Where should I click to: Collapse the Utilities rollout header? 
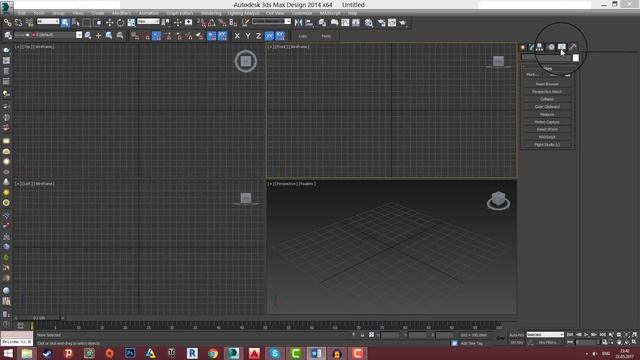548,68
